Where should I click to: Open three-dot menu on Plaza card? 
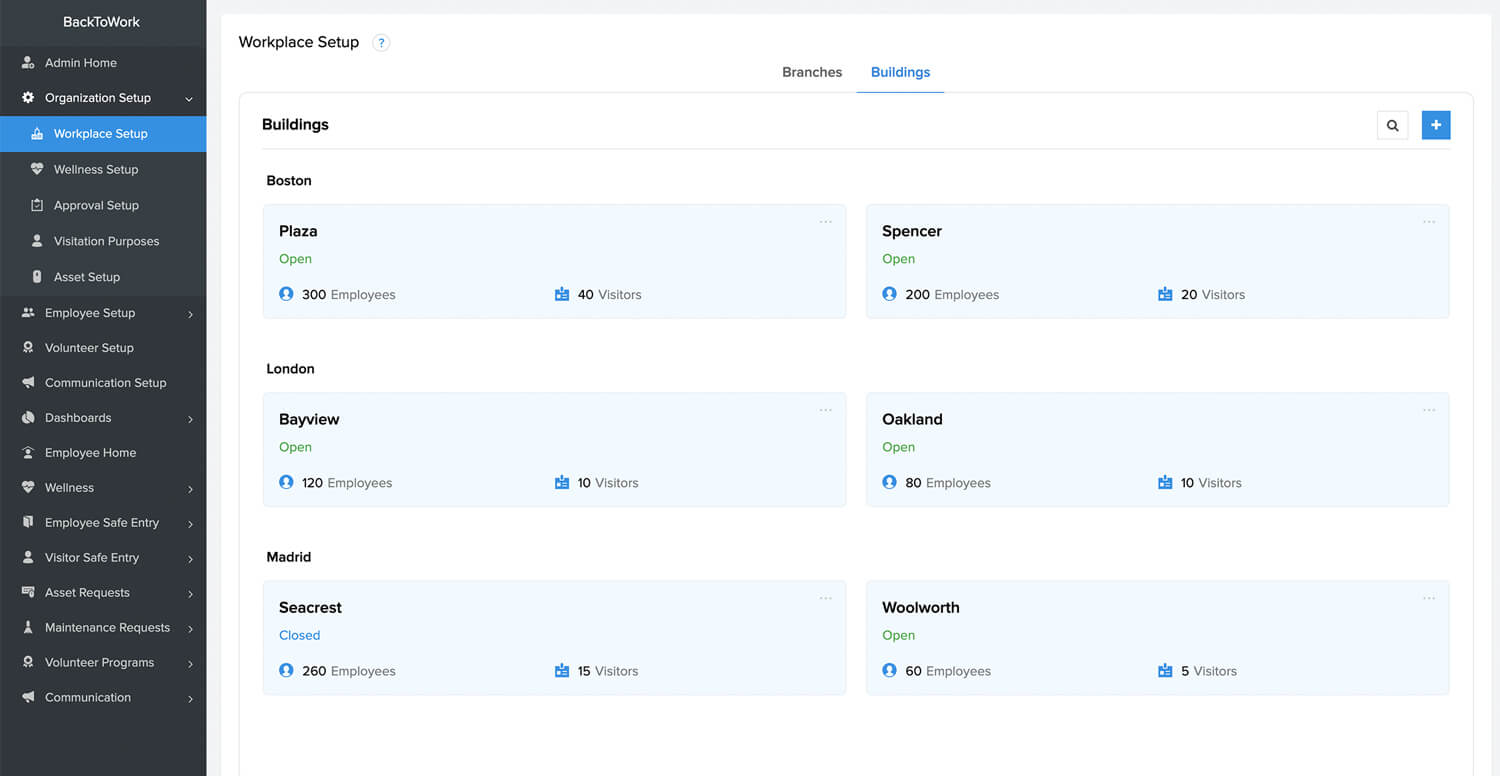(x=825, y=222)
